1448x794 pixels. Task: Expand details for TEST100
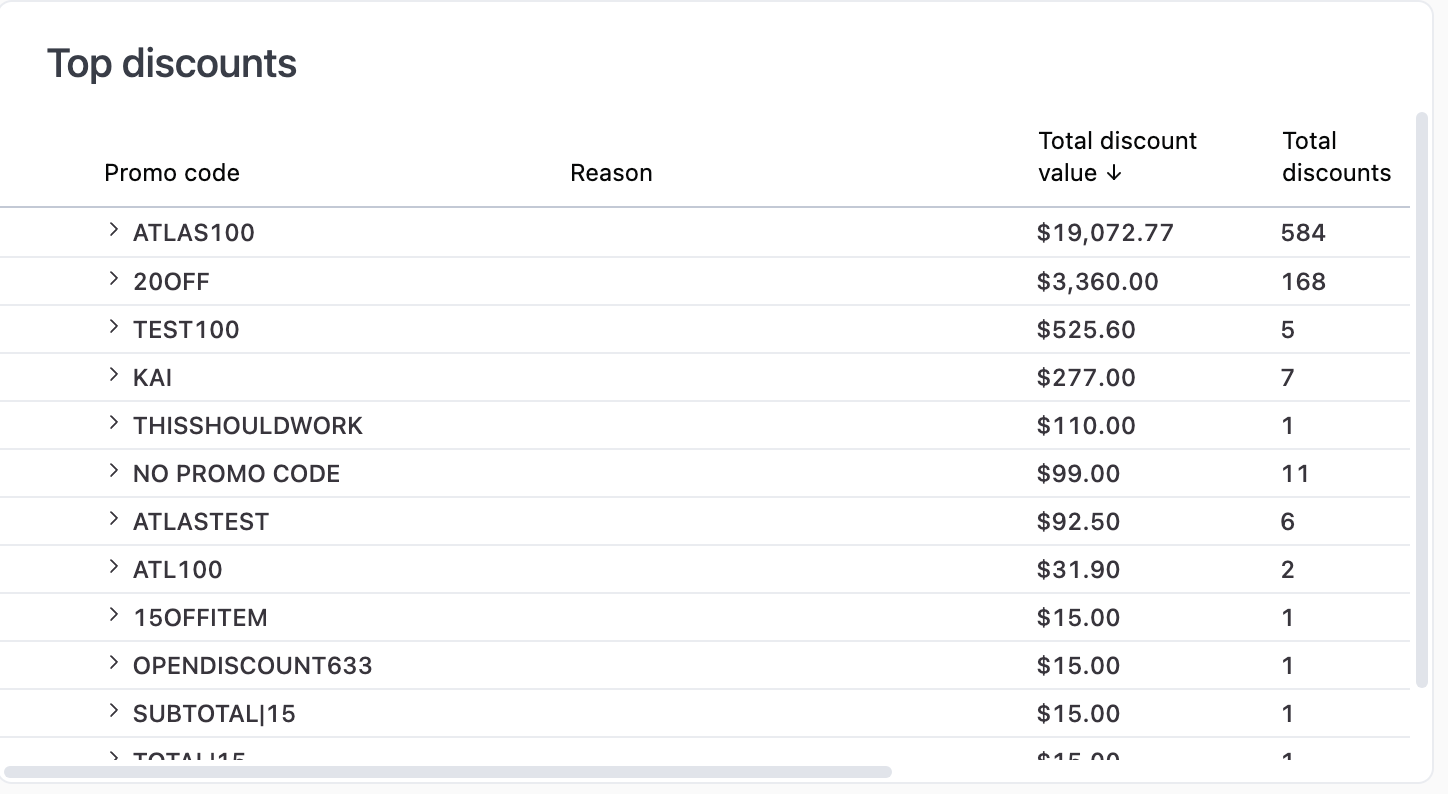[x=113, y=328]
